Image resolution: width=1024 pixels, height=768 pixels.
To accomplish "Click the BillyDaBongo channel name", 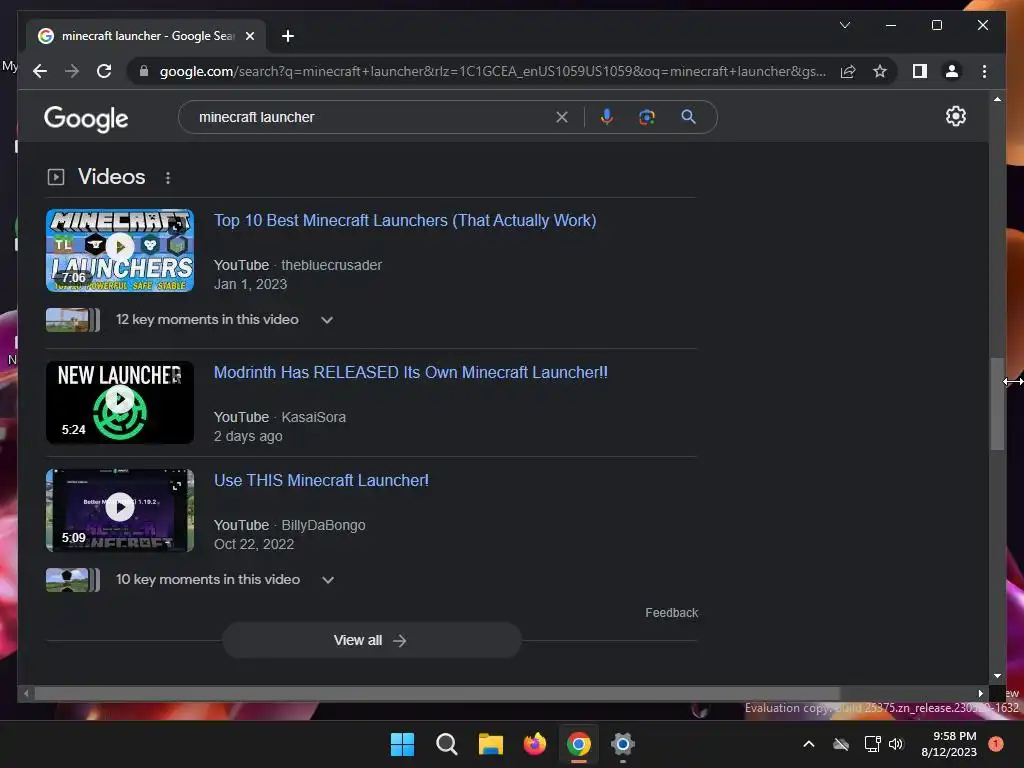I will pos(323,526).
